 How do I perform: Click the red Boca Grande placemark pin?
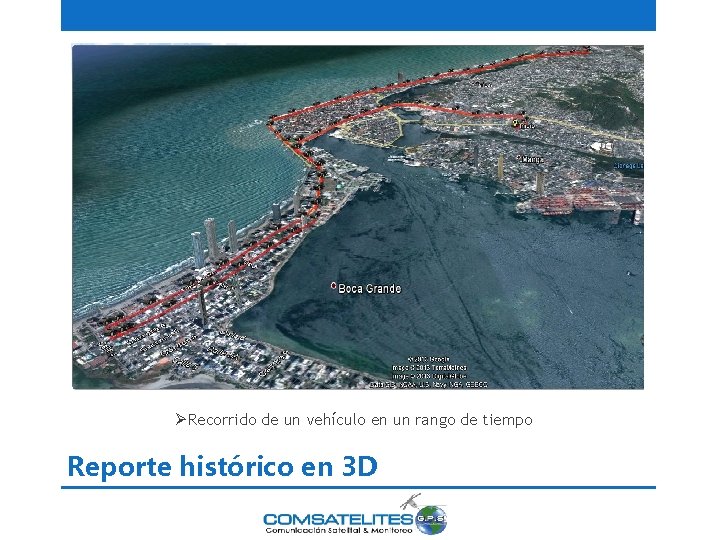[x=333, y=286]
